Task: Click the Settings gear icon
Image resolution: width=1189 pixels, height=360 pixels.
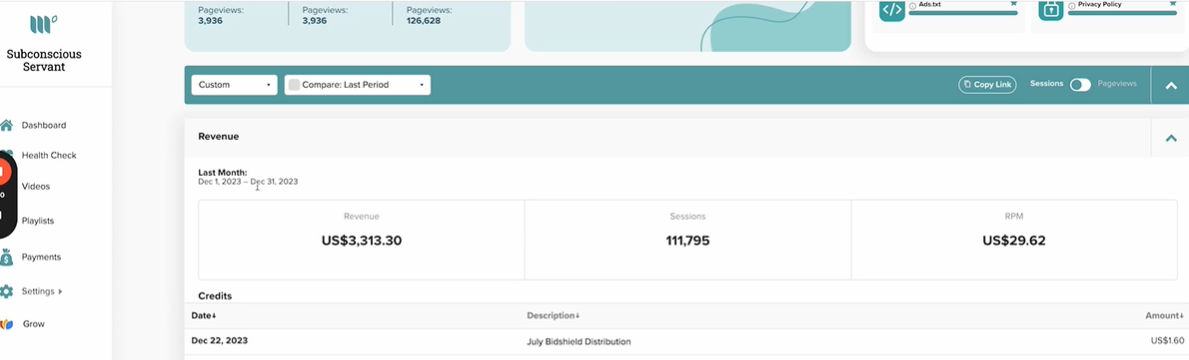Action: (6, 291)
